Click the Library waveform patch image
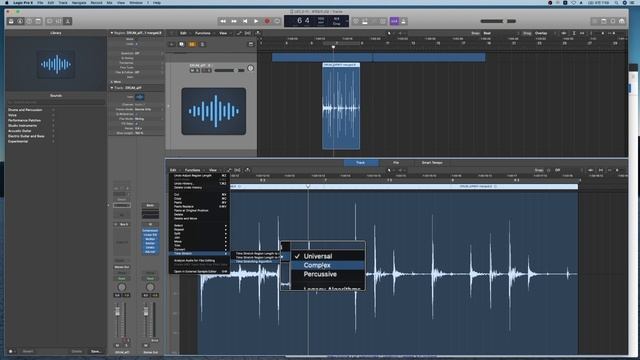The height and width of the screenshot is (360, 640). coord(56,64)
